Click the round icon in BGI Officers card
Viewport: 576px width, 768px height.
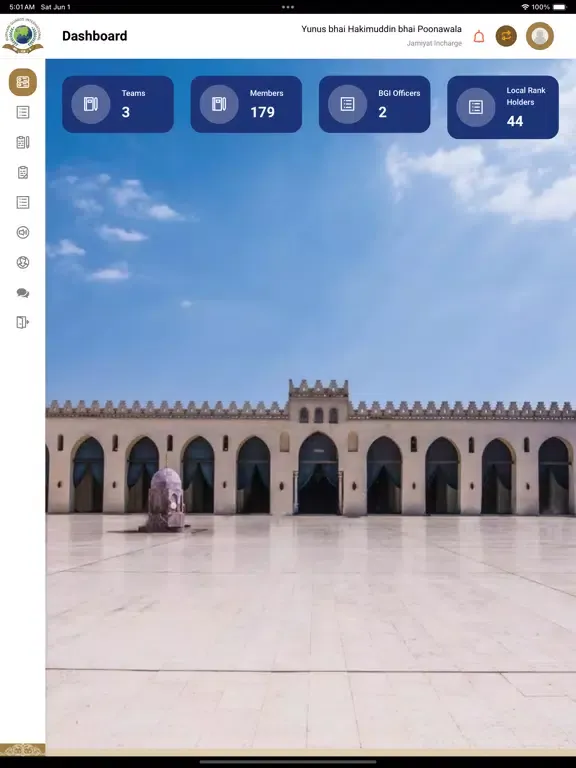[x=347, y=104]
